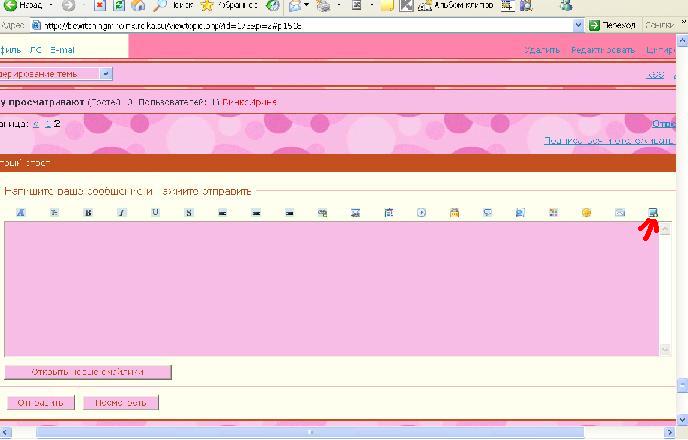Toggle underline formatting (U icon)
Image resolution: width=688 pixels, height=440 pixels.
click(x=155, y=213)
